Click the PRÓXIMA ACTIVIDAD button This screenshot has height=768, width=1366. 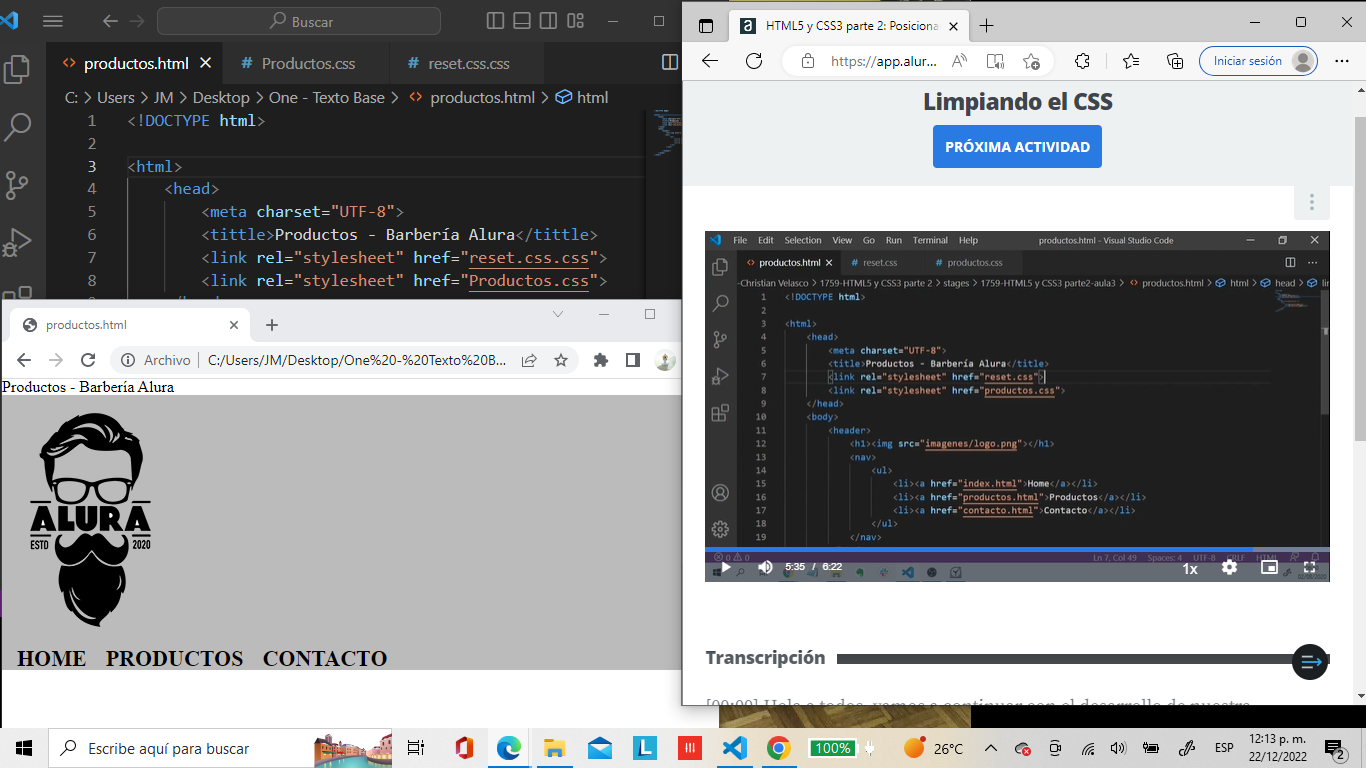1017,147
